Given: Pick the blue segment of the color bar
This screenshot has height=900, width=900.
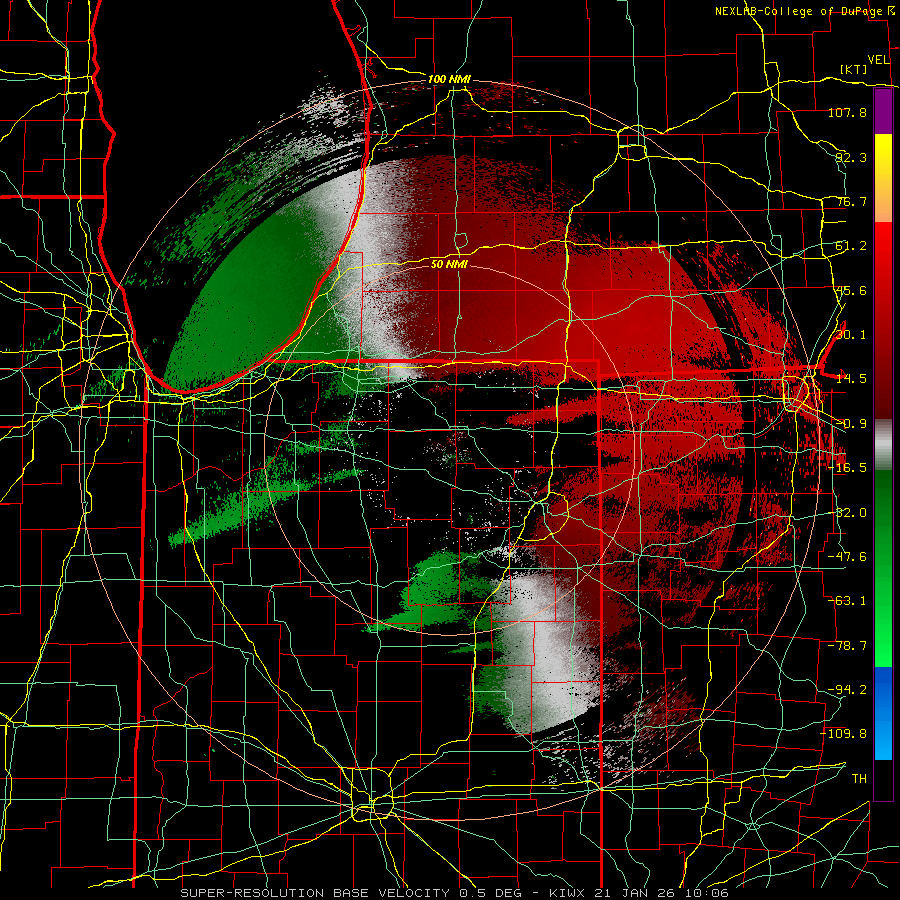Looking at the screenshot, I should tap(883, 713).
